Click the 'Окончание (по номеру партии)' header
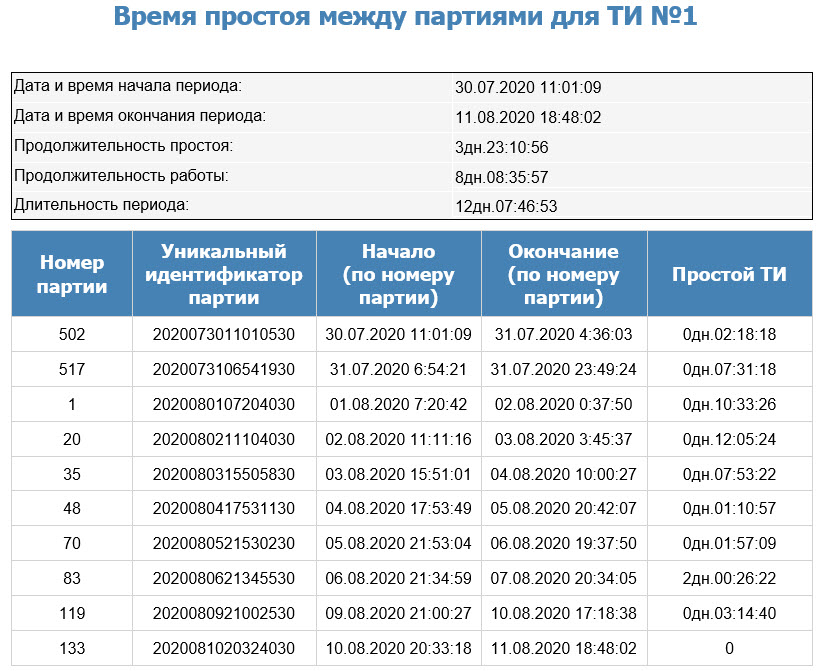The image size is (818, 671). 563,275
